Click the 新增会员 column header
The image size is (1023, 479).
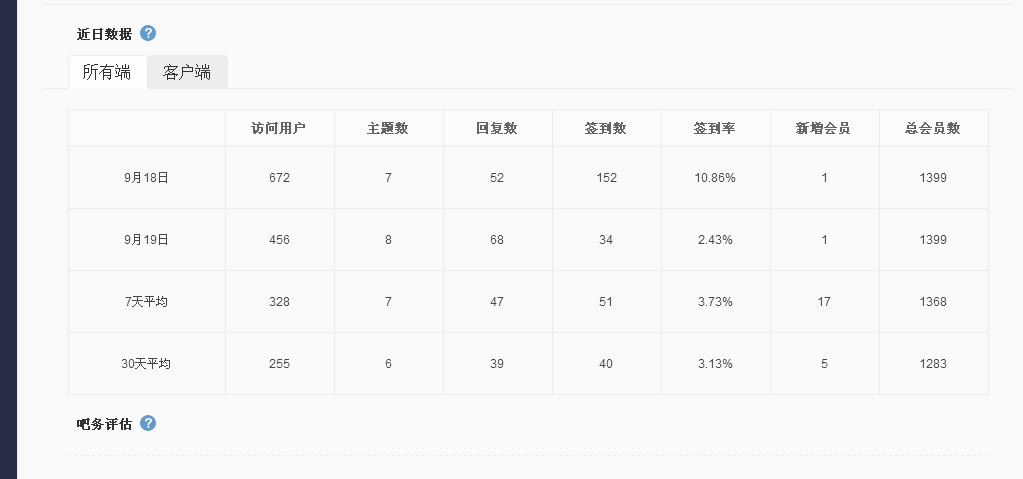[824, 128]
